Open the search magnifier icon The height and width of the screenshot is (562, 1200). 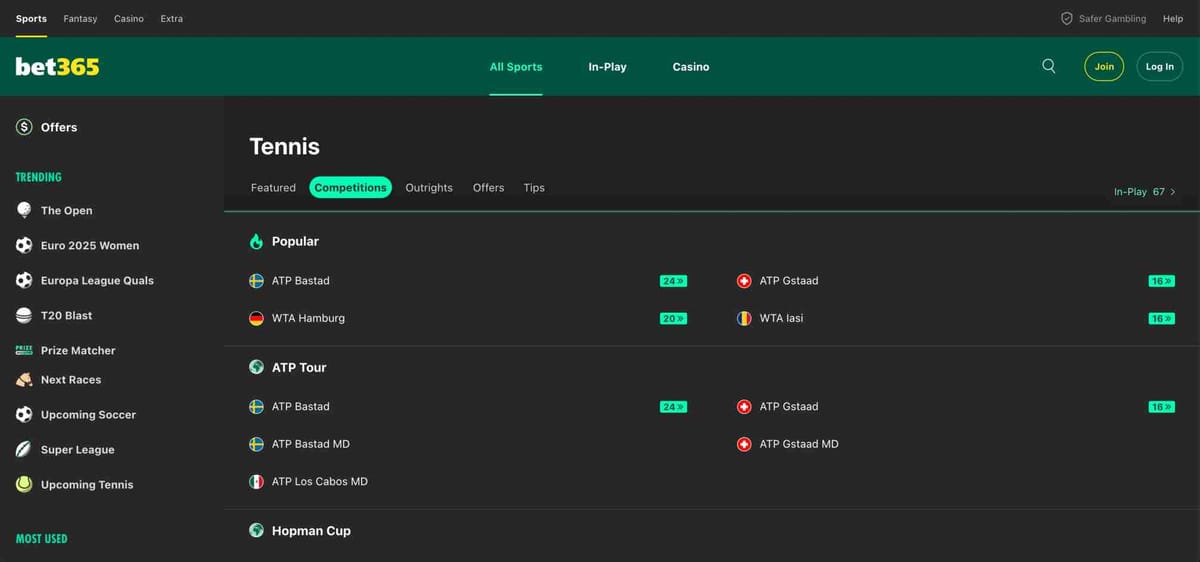pos(1048,66)
